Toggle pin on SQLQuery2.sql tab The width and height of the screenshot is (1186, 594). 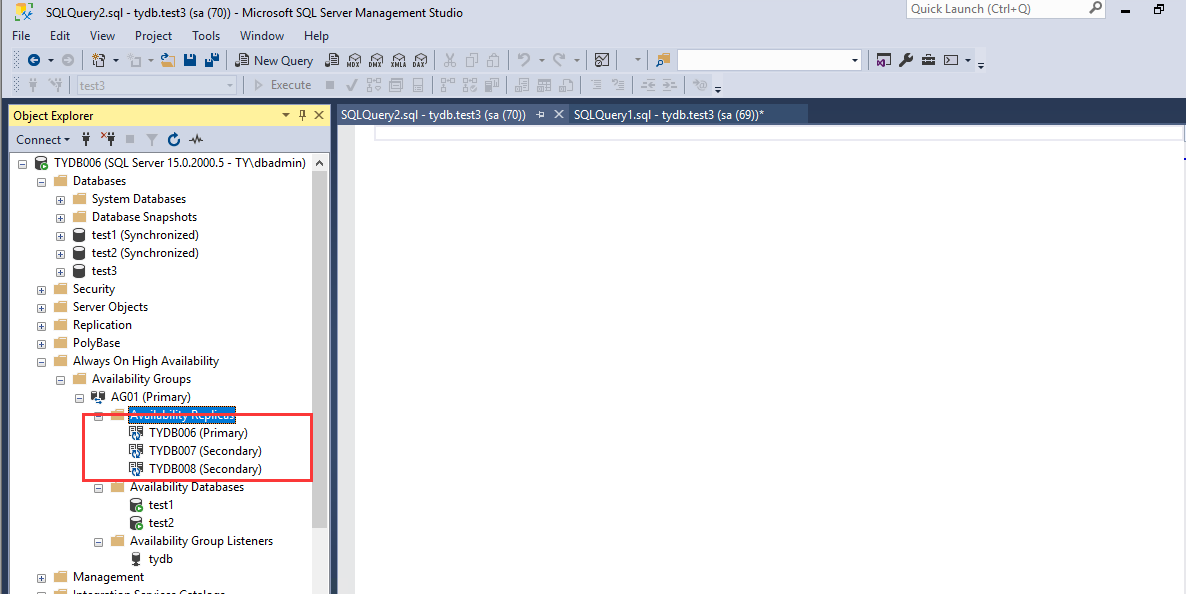point(540,114)
